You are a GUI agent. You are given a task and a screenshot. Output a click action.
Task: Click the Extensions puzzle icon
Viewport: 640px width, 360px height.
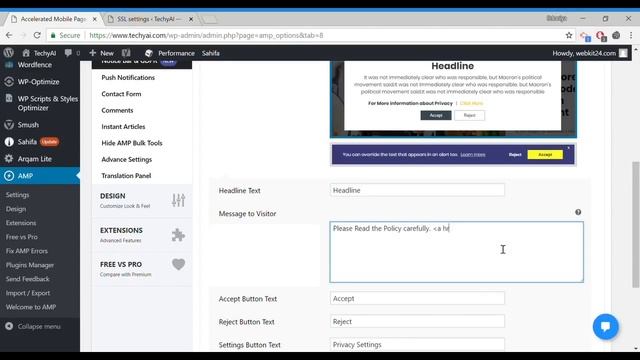tap(178, 235)
